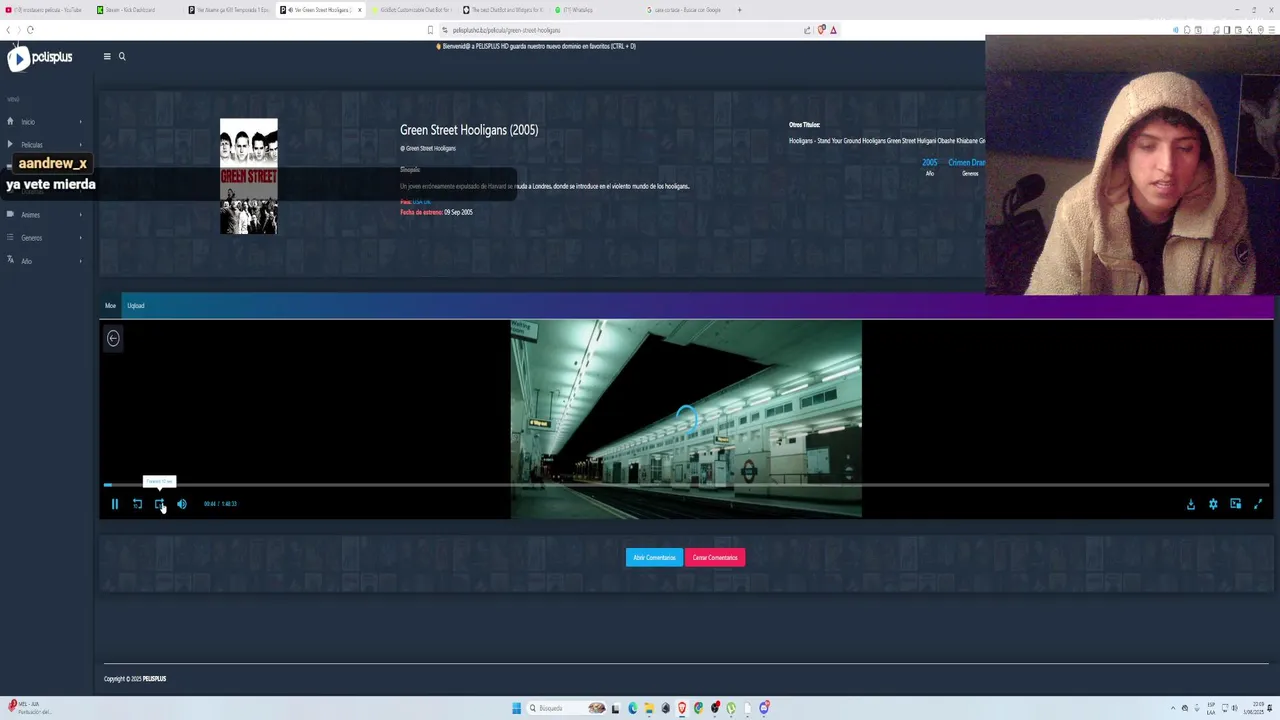Switch to the Kick Dashboard browser tab
1280x720 pixels.
click(x=135, y=10)
